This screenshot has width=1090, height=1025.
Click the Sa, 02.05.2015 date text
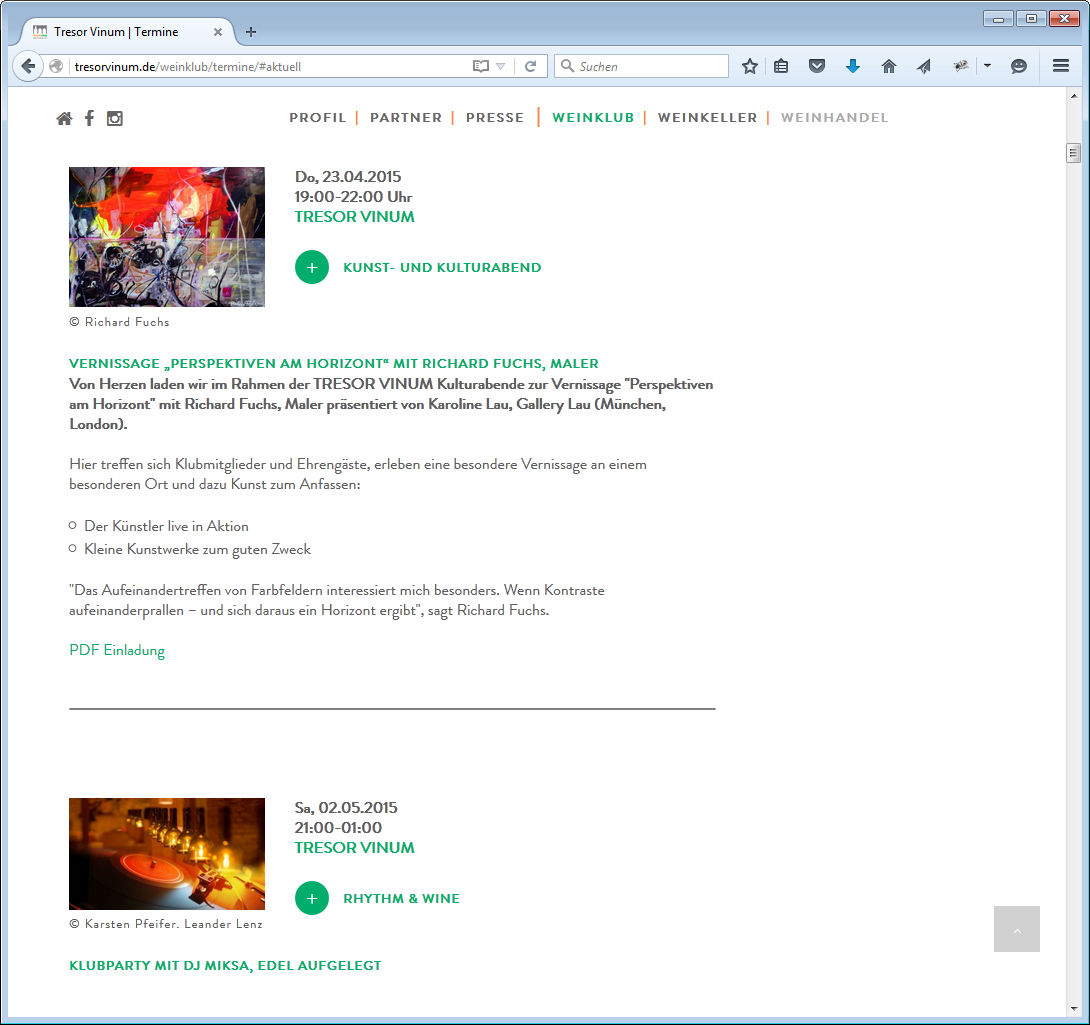tap(346, 808)
